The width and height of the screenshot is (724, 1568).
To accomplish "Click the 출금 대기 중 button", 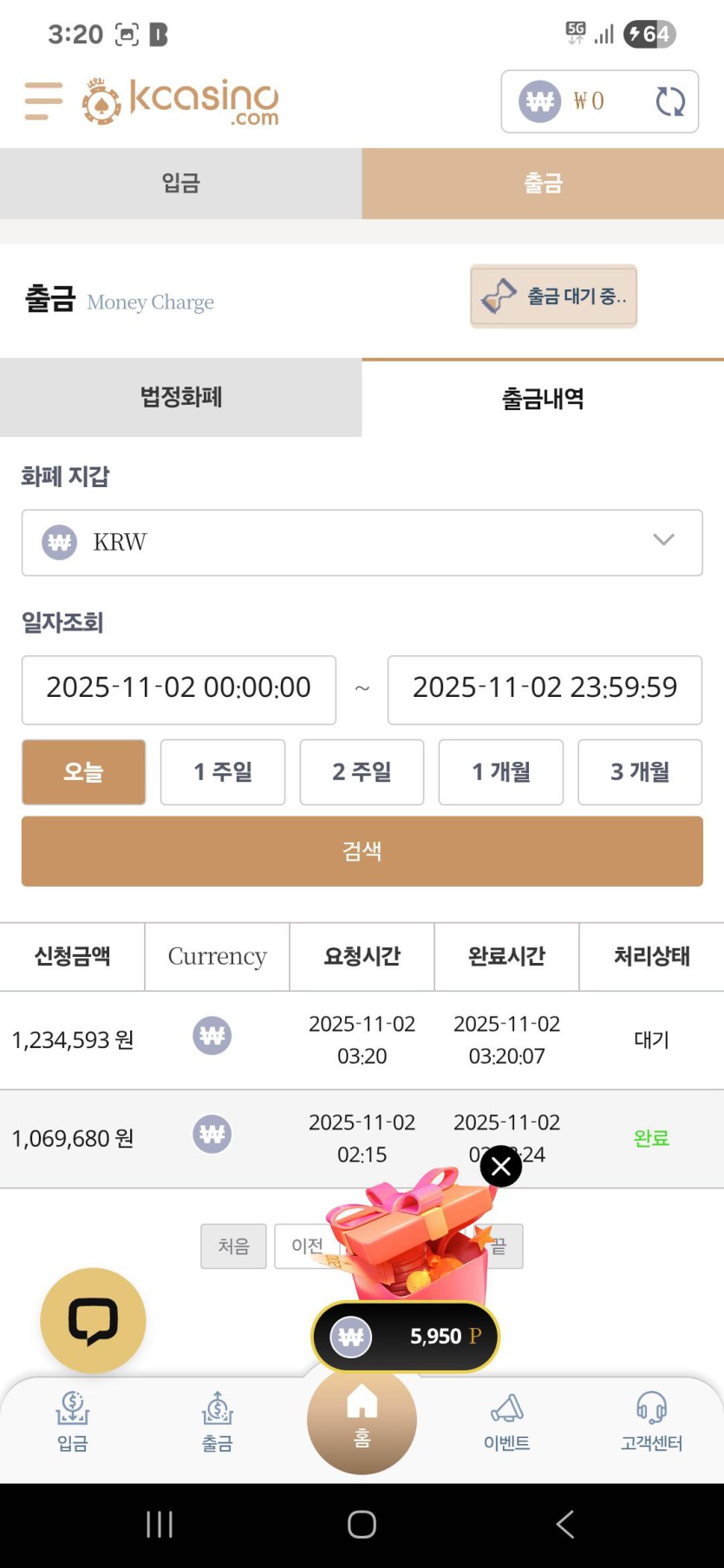I will [553, 296].
